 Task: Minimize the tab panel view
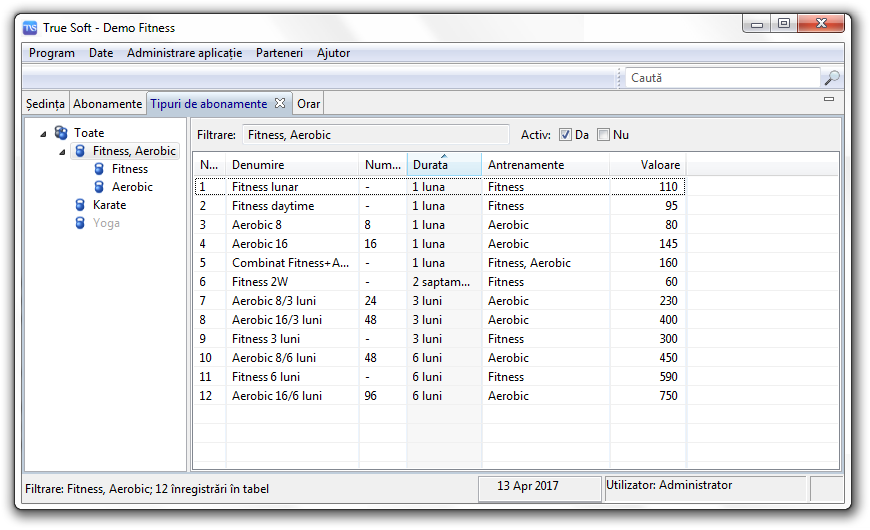click(x=828, y=100)
